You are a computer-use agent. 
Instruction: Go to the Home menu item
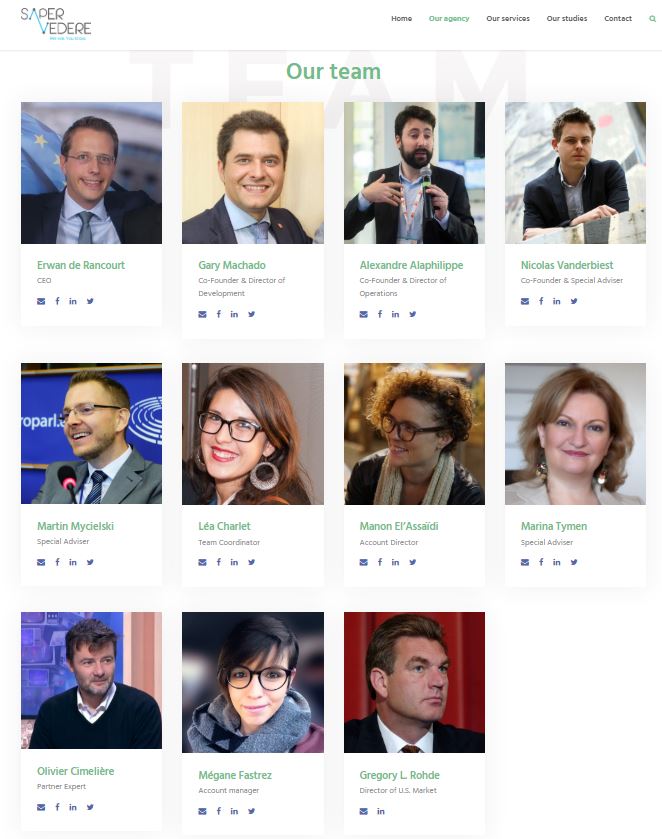coord(401,19)
